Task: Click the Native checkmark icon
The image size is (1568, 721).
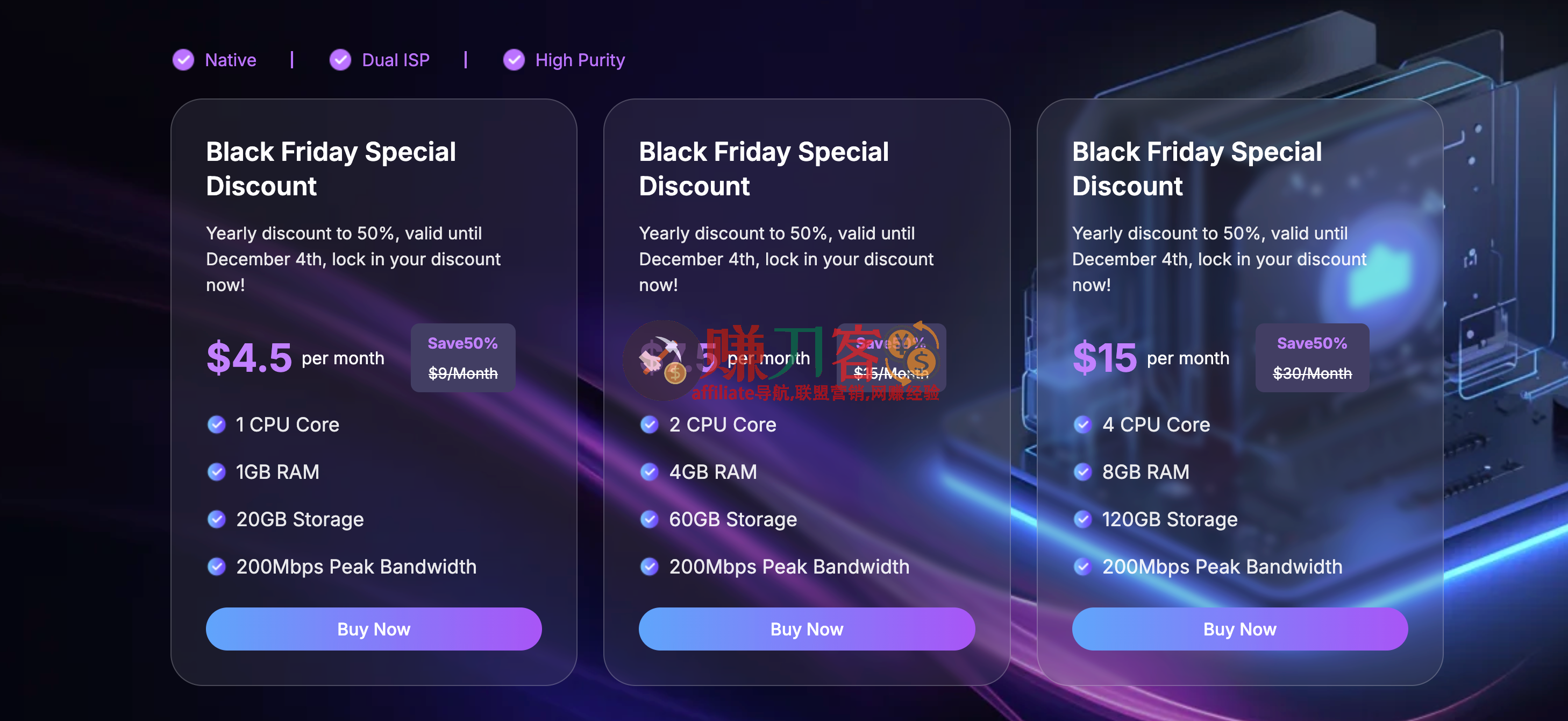Action: click(x=183, y=60)
